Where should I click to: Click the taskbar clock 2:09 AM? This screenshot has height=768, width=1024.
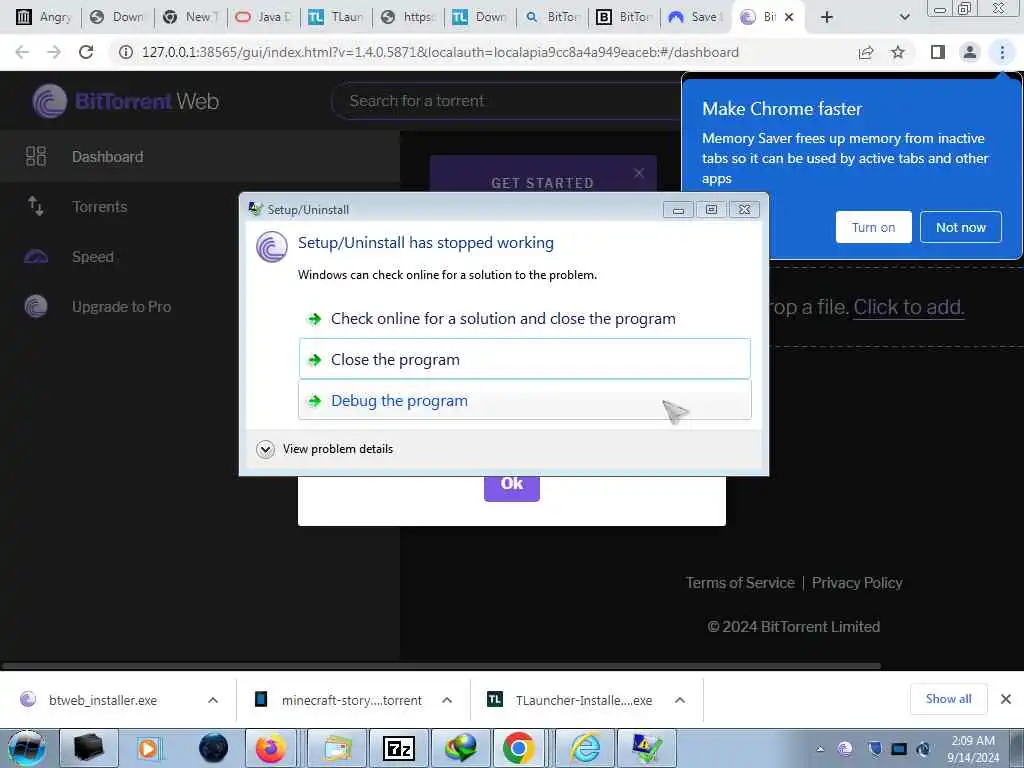click(973, 749)
